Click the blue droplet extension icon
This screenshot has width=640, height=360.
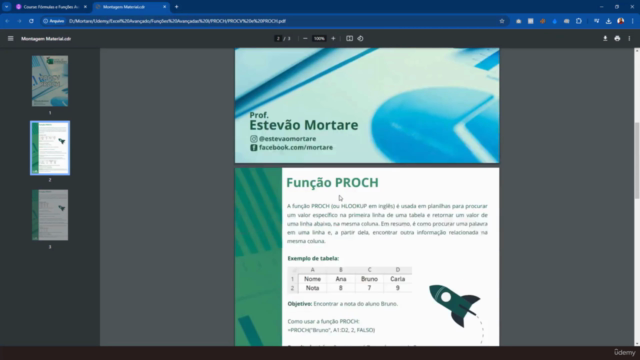[x=554, y=21]
